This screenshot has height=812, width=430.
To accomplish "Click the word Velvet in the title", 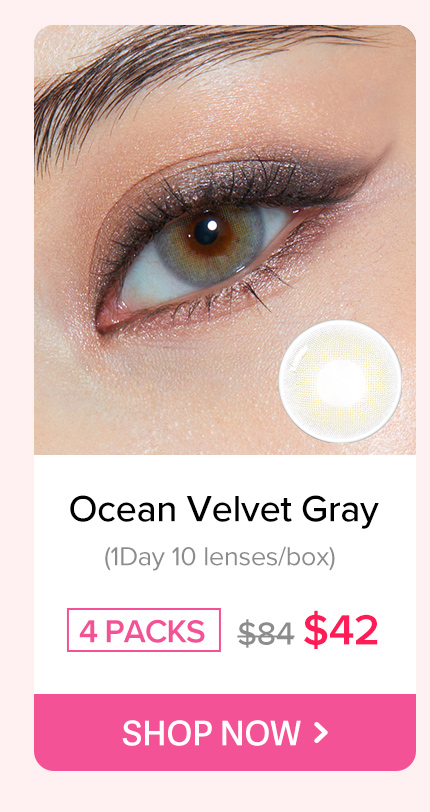I will click(x=240, y=510).
